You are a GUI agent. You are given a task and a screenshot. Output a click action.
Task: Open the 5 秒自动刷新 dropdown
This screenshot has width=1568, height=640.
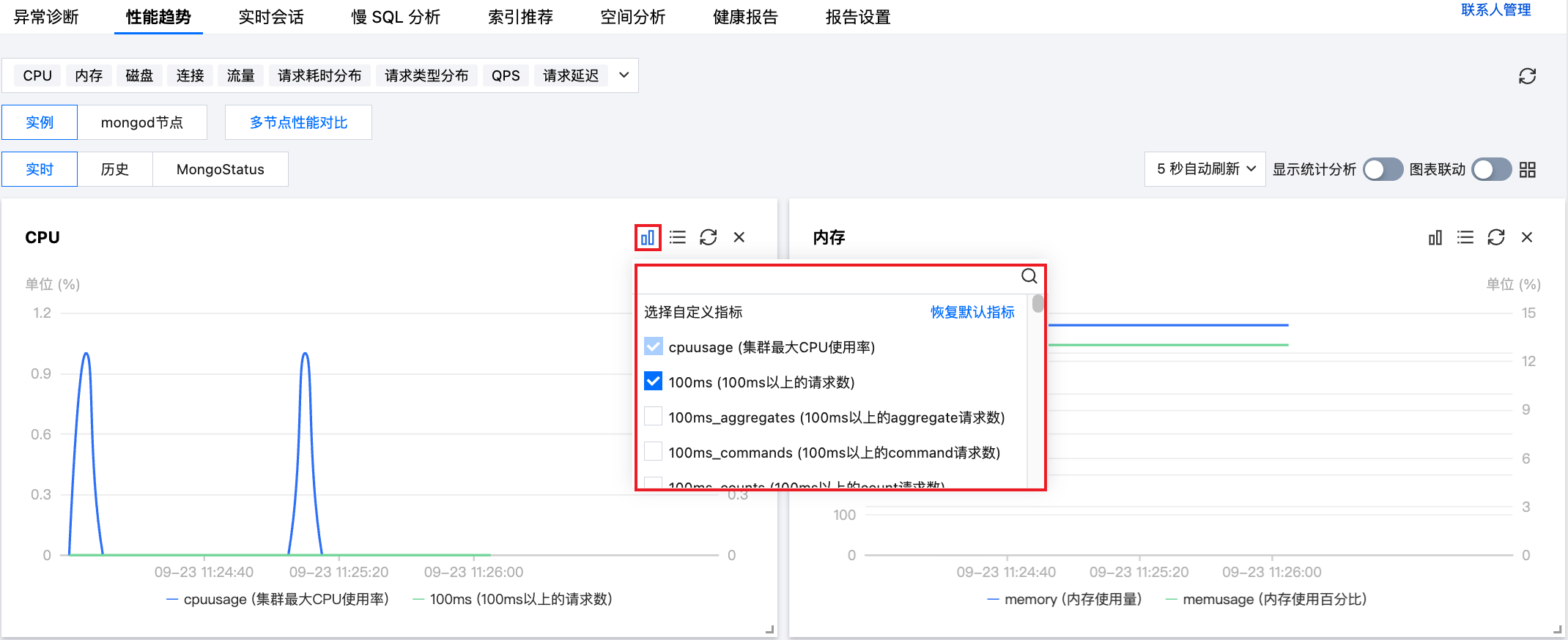point(1205,169)
